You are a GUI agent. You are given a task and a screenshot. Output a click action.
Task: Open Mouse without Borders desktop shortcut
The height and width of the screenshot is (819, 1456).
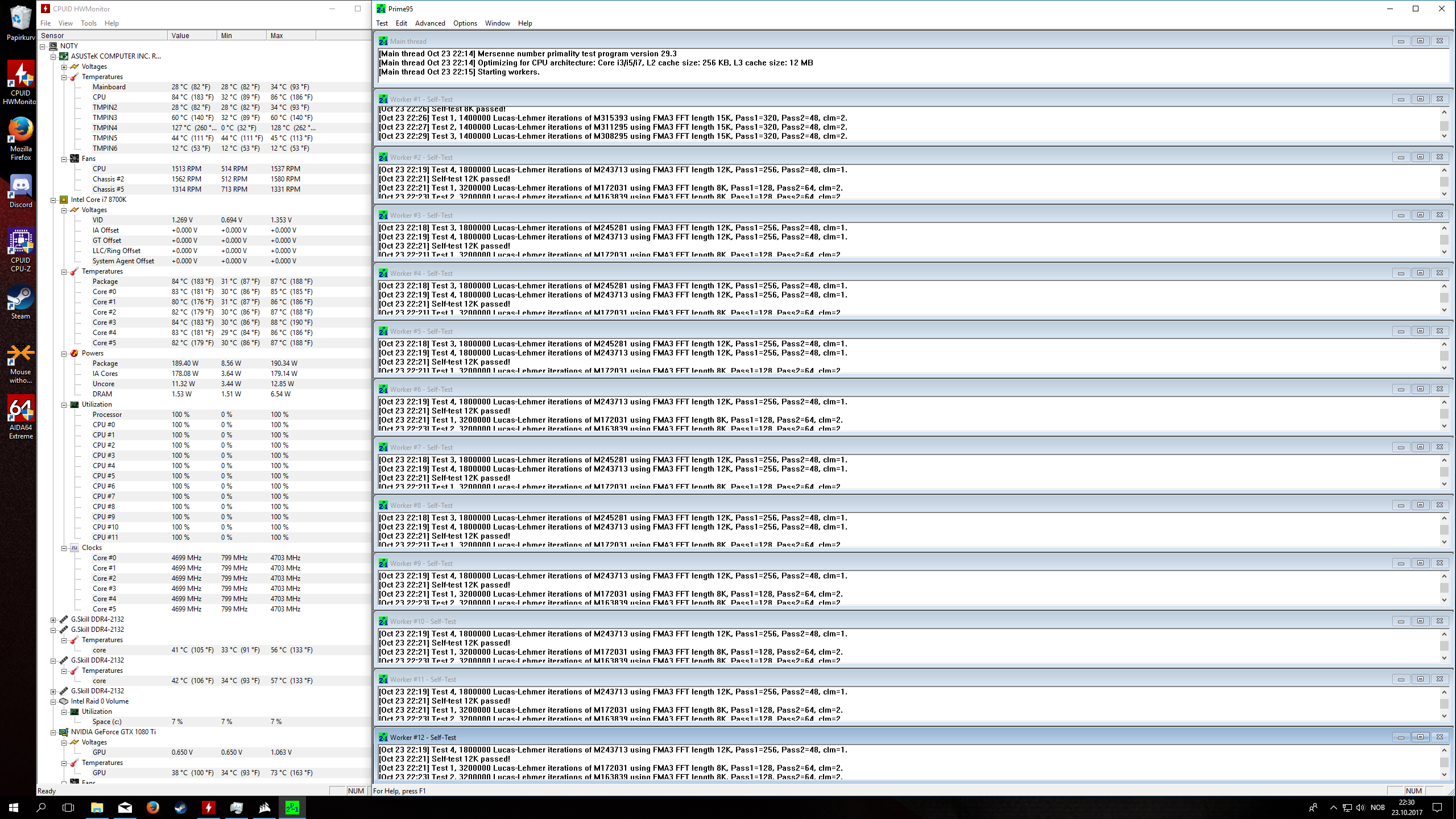tap(20, 363)
